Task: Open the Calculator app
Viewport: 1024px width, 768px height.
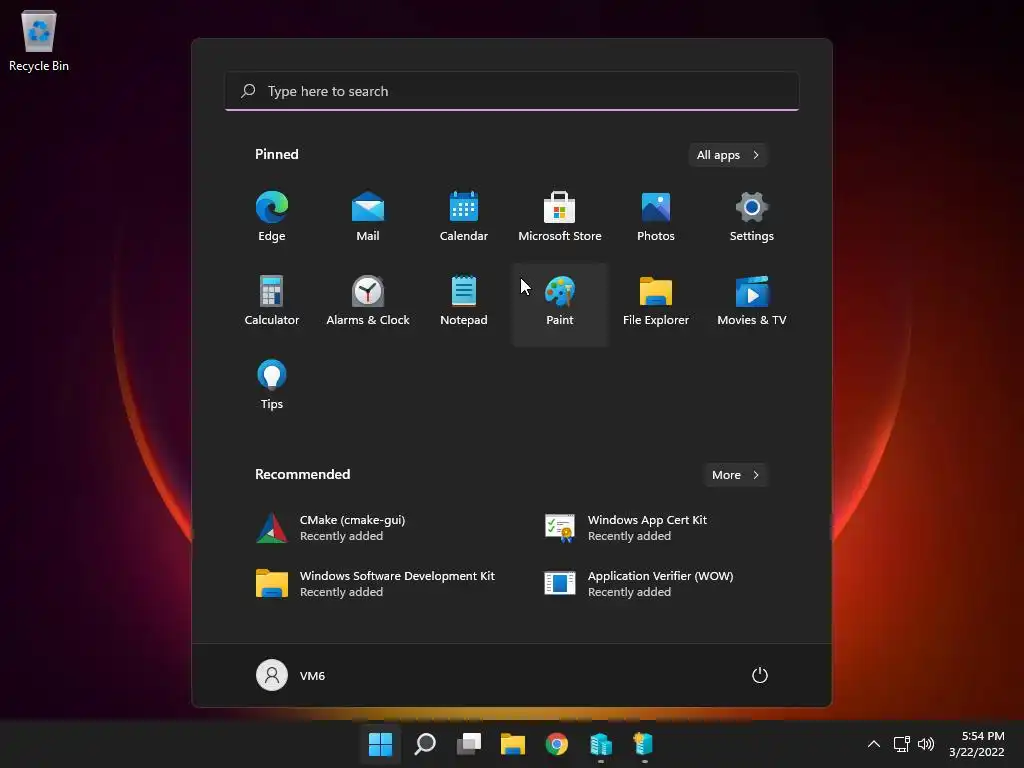Action: (272, 301)
